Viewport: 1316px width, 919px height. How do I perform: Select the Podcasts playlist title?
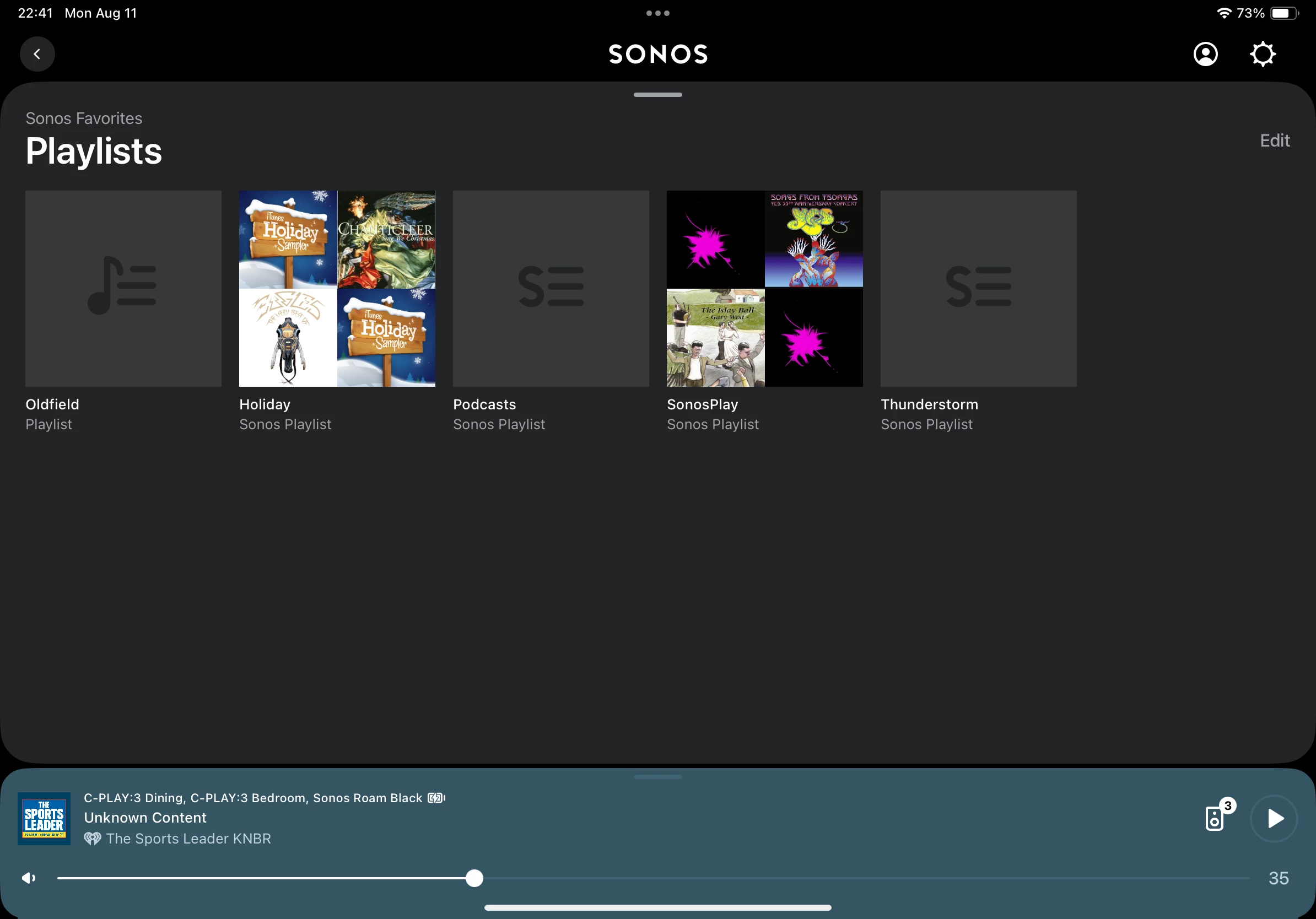pyautogui.click(x=484, y=404)
